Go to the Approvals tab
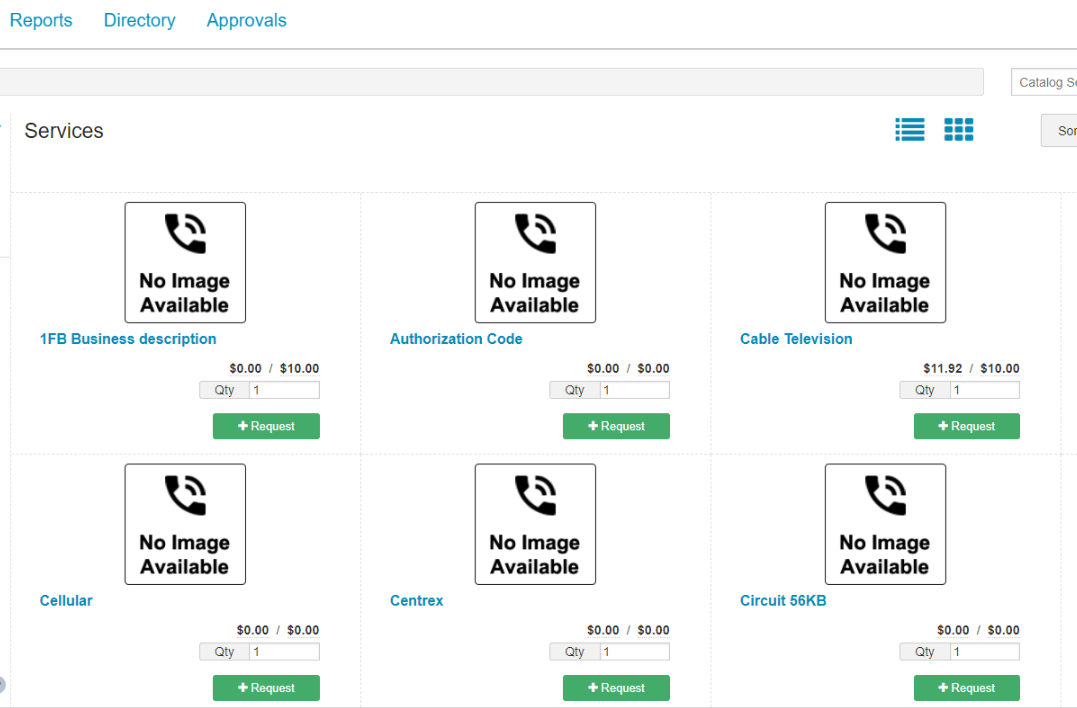 click(x=246, y=20)
